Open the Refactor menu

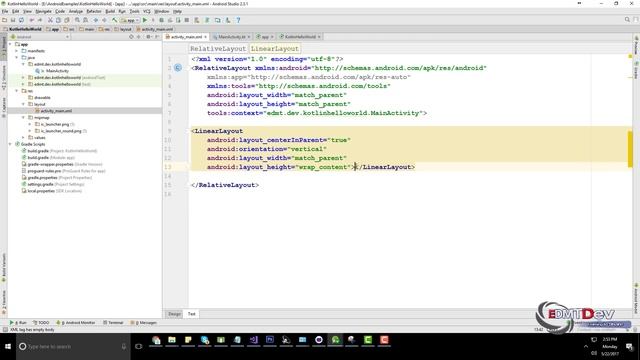(94, 11)
